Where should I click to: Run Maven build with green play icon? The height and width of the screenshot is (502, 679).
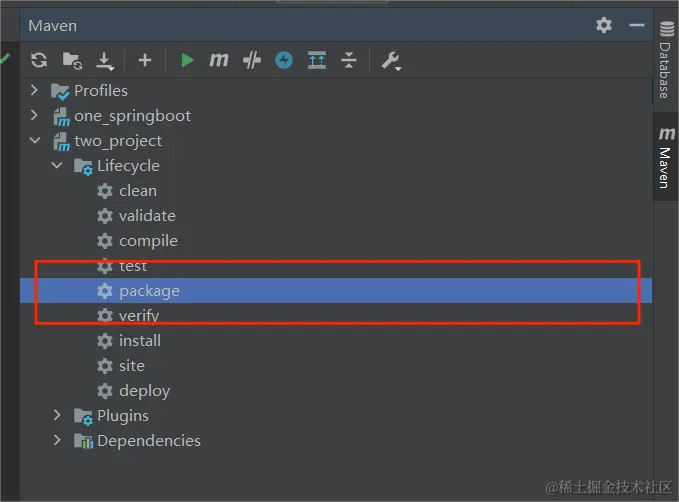[187, 60]
